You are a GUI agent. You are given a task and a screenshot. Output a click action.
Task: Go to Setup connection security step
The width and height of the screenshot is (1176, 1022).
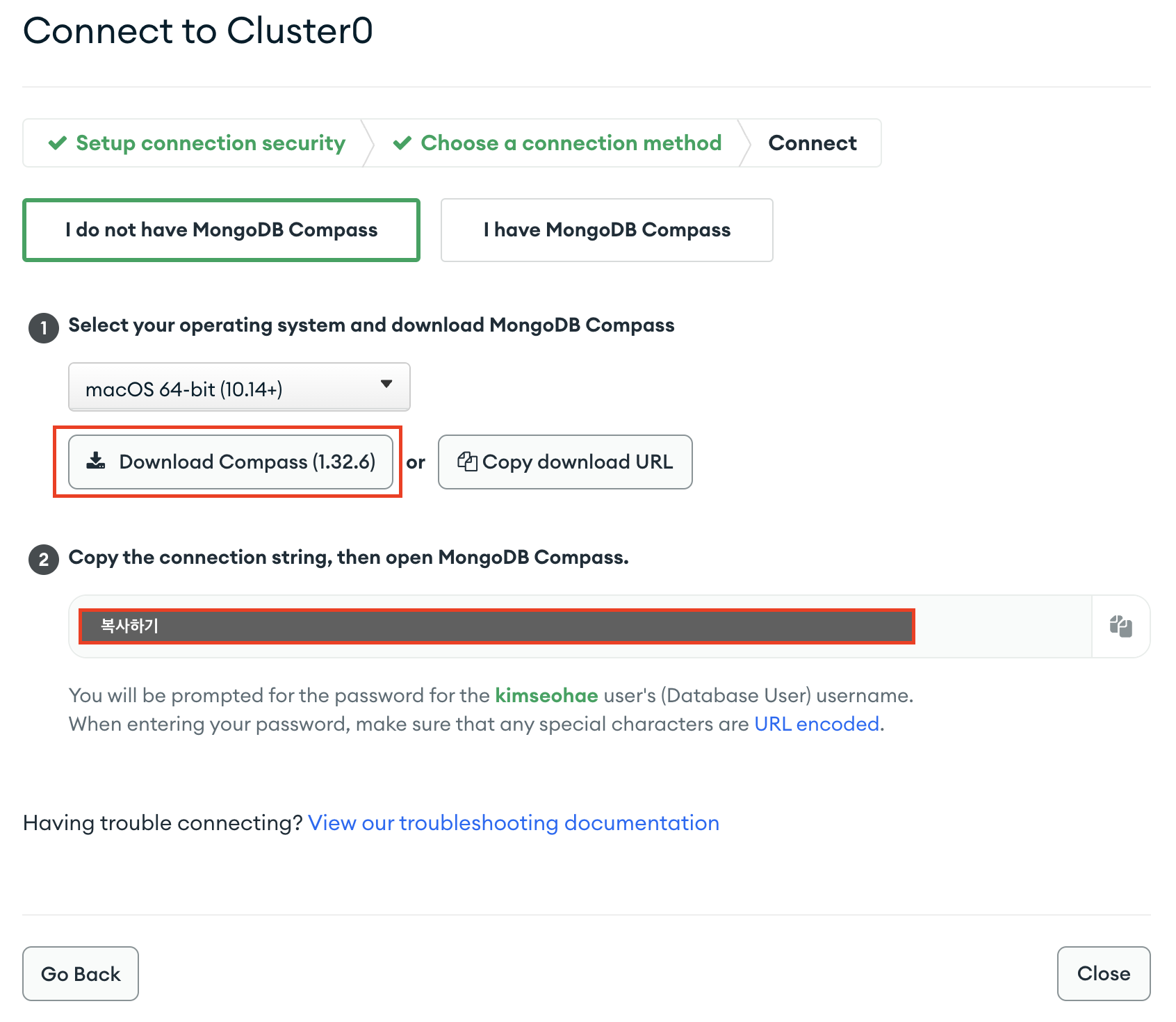click(x=196, y=143)
